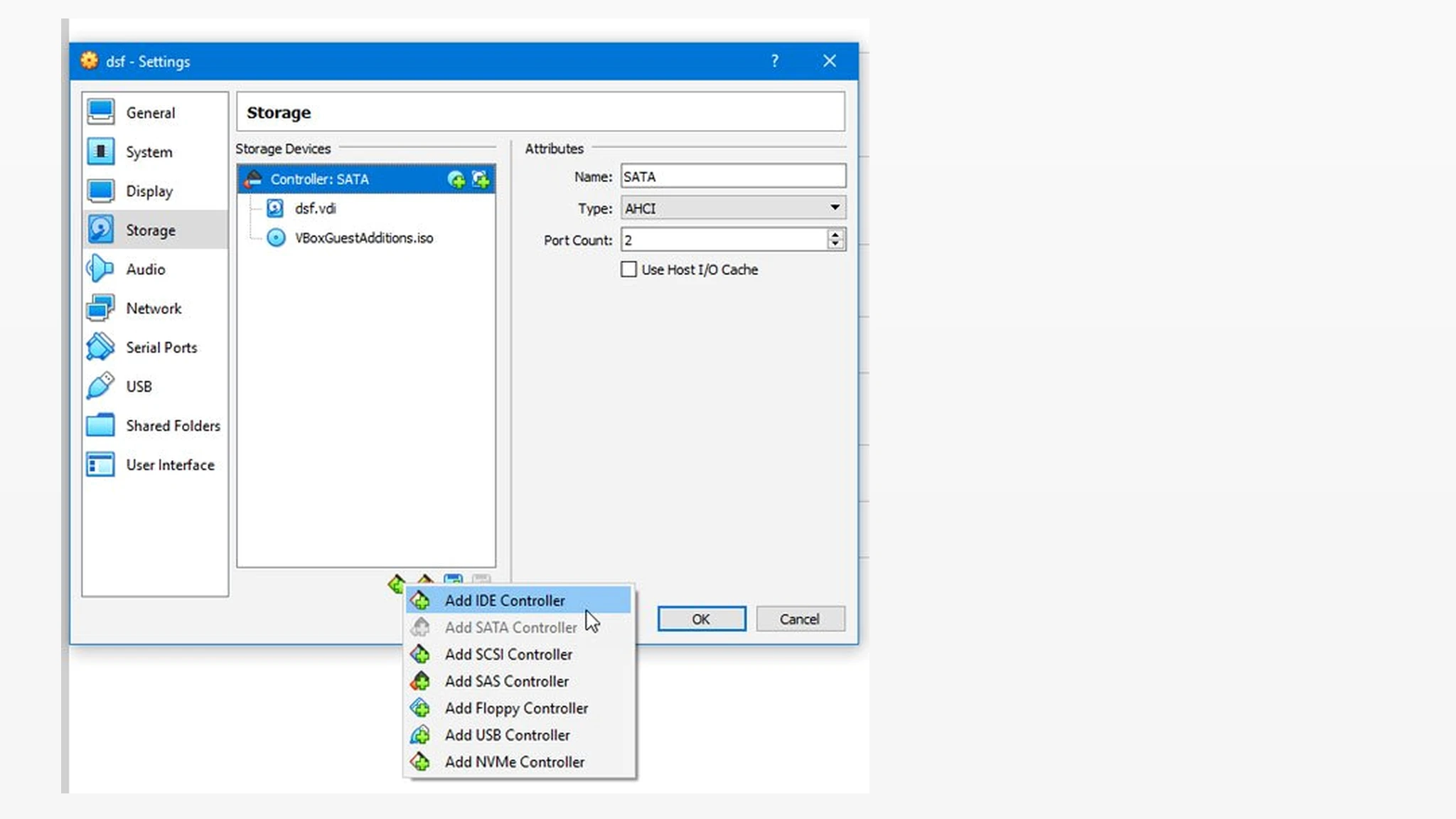Choose Add SAS Controller from menu
The width and height of the screenshot is (1456, 819).
pyautogui.click(x=518, y=681)
